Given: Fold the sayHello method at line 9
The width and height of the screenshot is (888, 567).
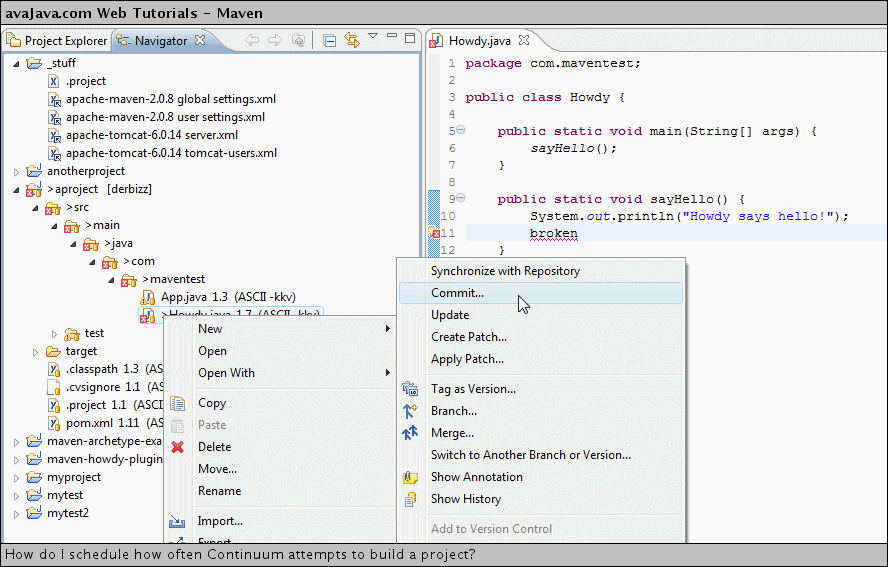Looking at the screenshot, I should [x=461, y=198].
